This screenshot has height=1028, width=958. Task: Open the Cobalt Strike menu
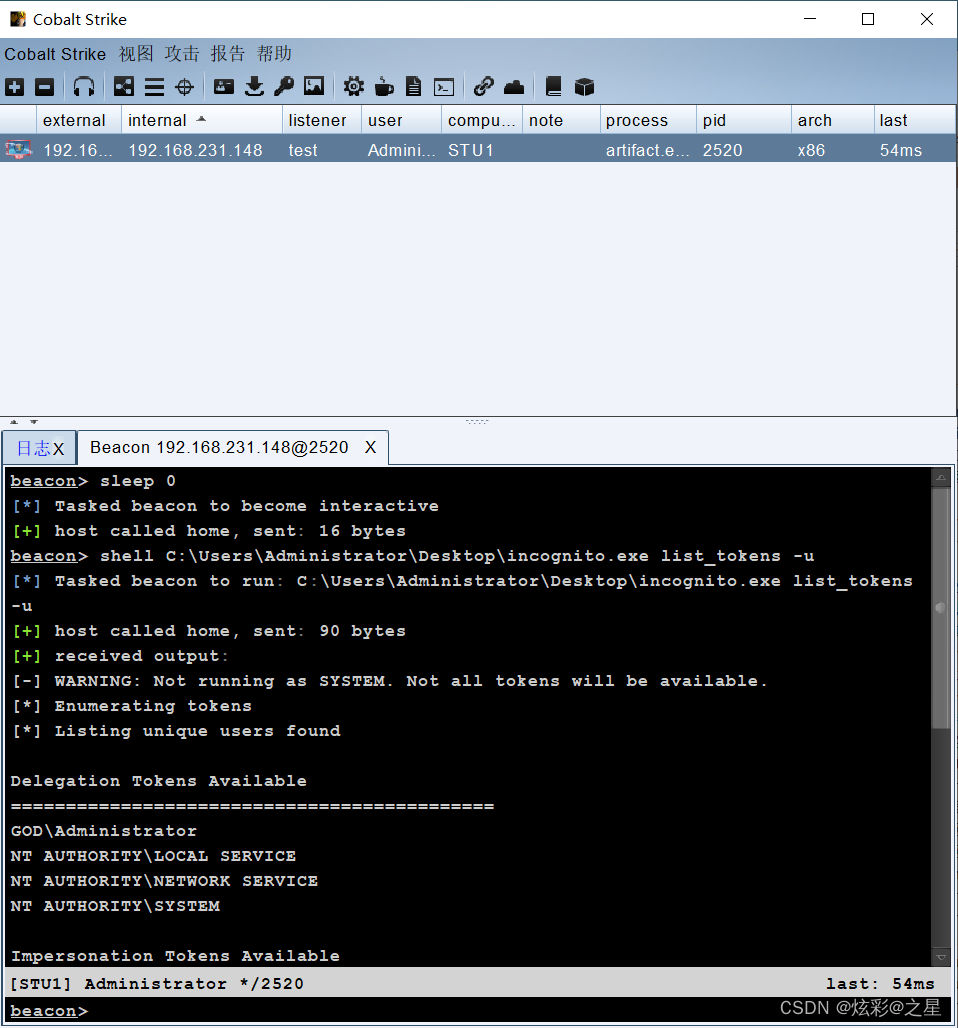(55, 54)
